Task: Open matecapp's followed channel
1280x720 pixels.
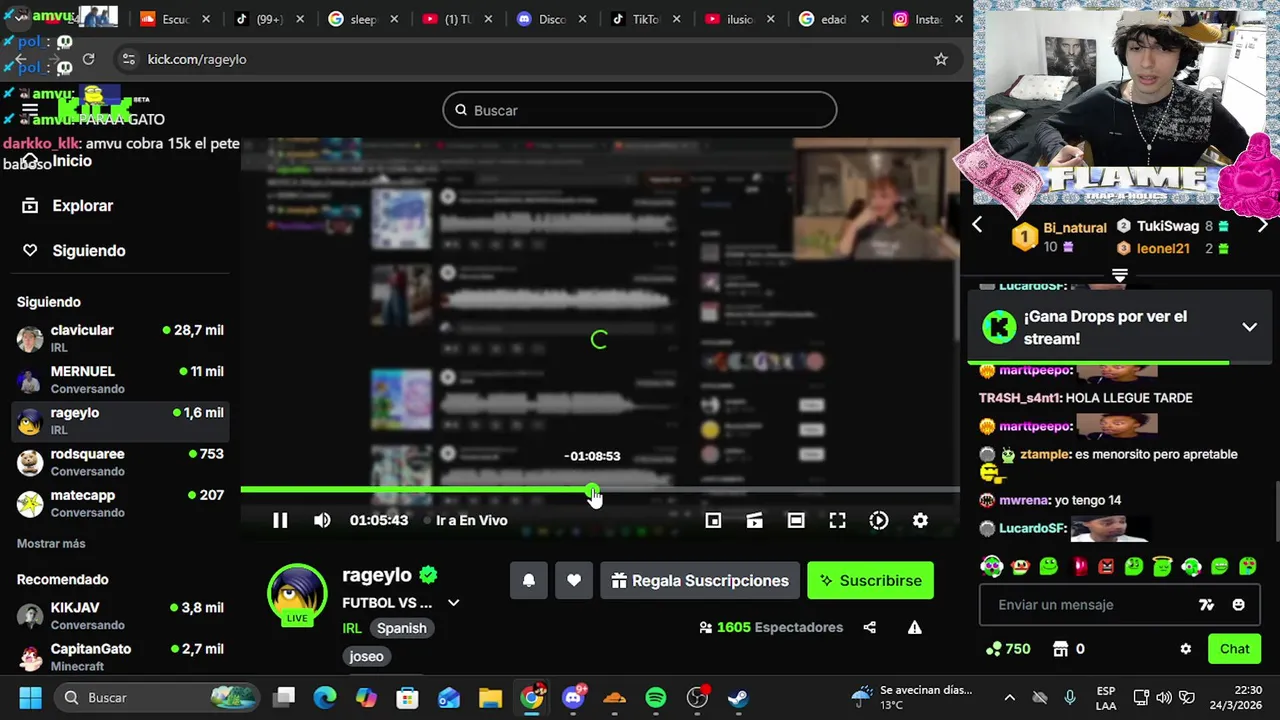Action: point(120,503)
